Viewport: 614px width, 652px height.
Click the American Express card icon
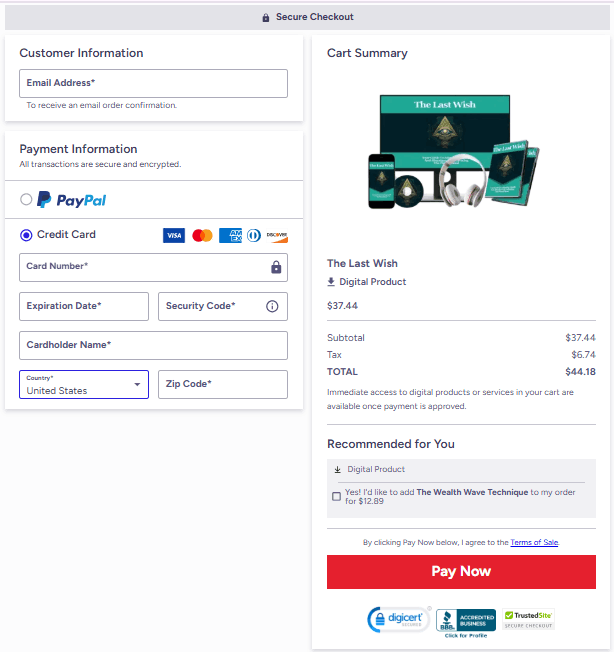point(230,236)
